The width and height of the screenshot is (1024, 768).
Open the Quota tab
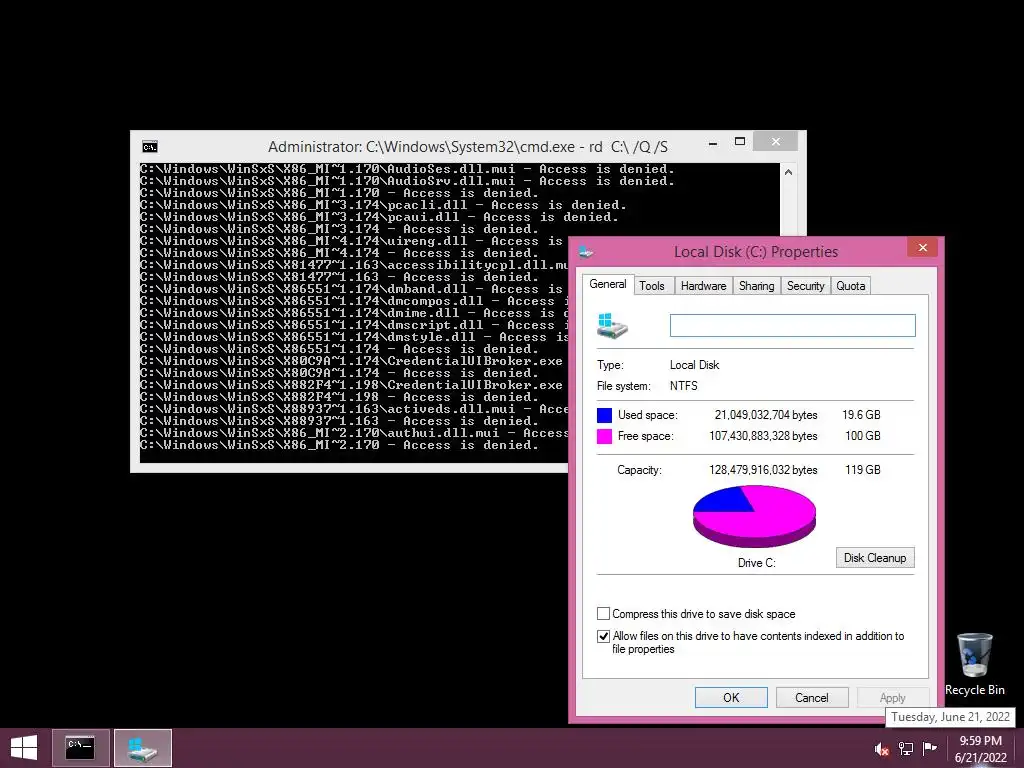coord(850,286)
